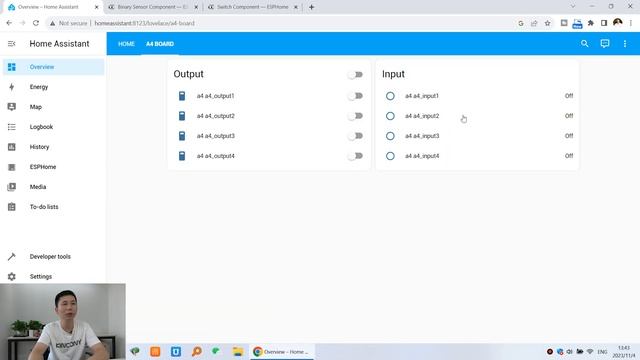Click the a4_input4 circle icon
The width and height of the screenshot is (640, 360).
[390, 156]
